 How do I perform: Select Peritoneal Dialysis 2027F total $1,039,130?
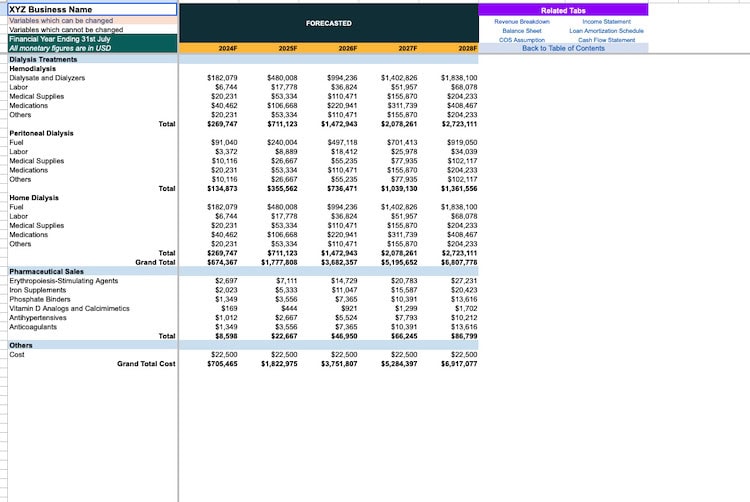(x=399, y=188)
